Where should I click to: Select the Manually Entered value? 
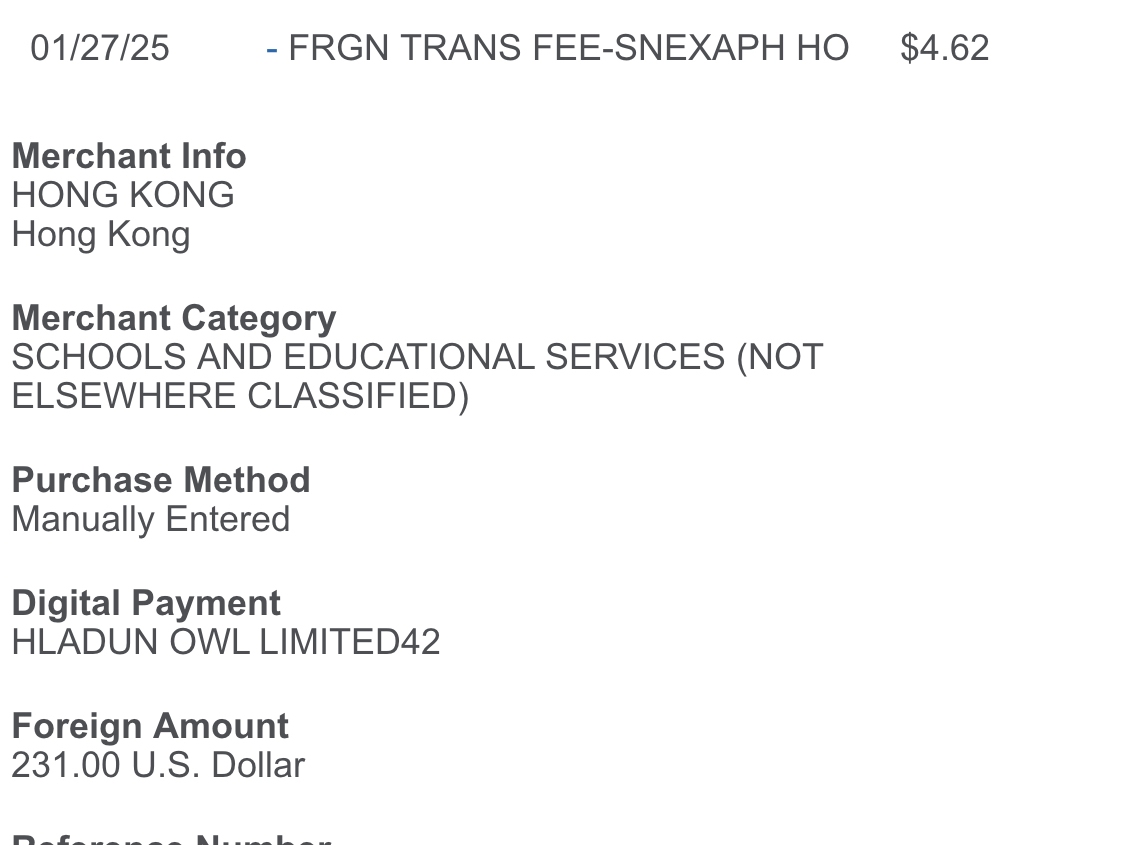151,520
